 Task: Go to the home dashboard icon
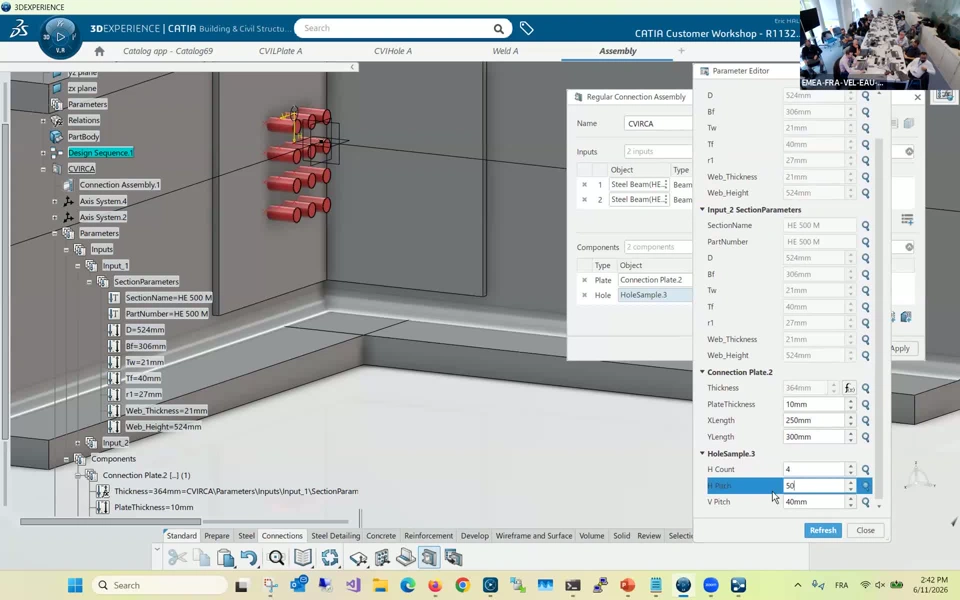click(99, 51)
